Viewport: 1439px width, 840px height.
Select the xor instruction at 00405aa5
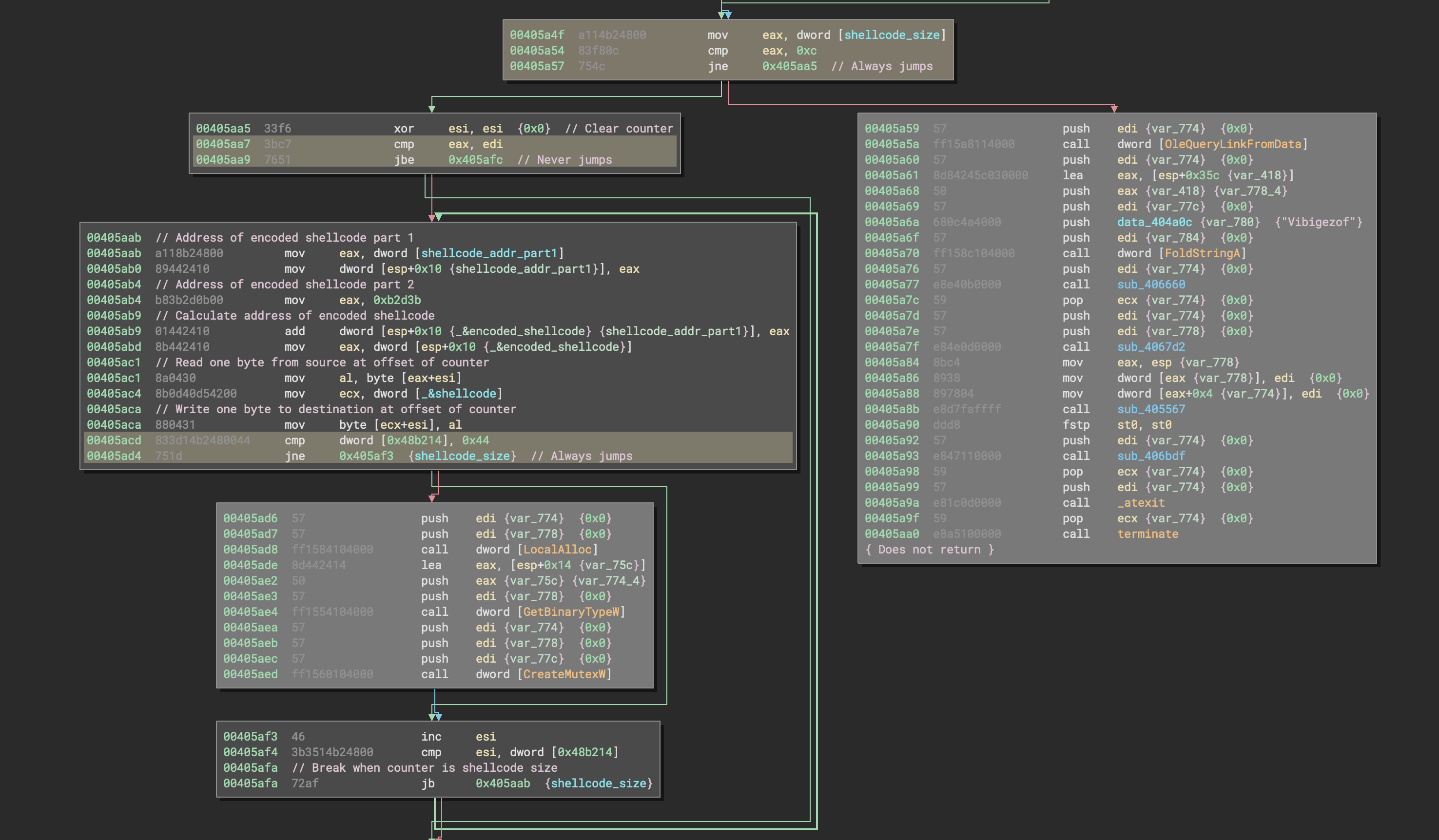(434, 129)
